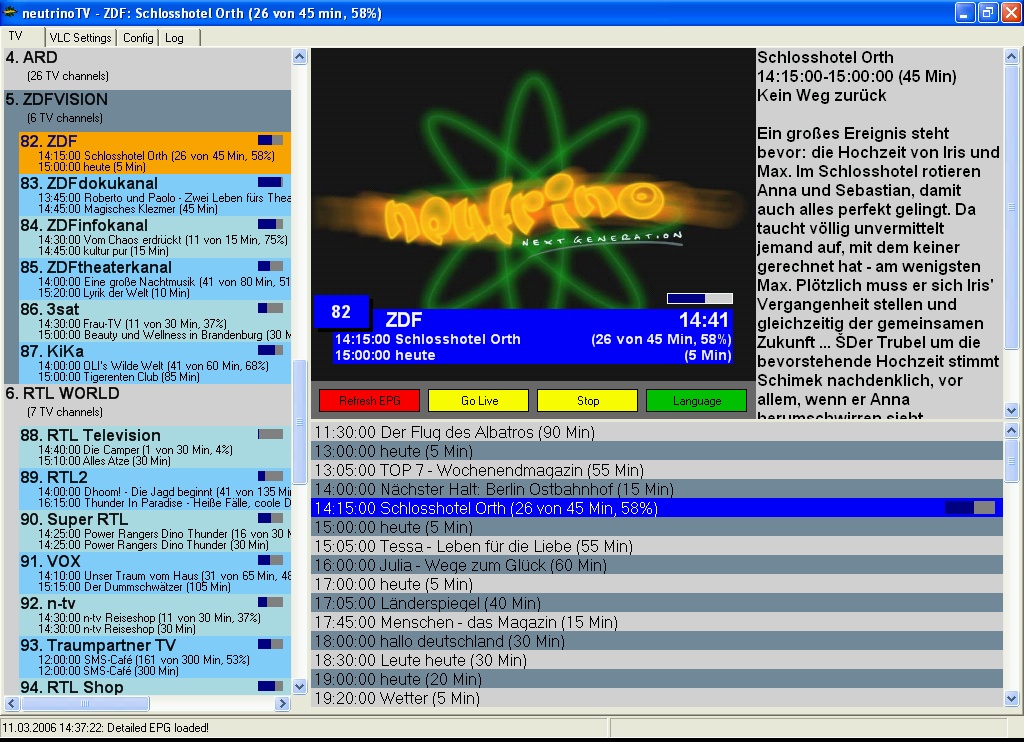Viewport: 1024px width, 742px height.
Task: Click the channel number 82 box
Action: tap(342, 312)
